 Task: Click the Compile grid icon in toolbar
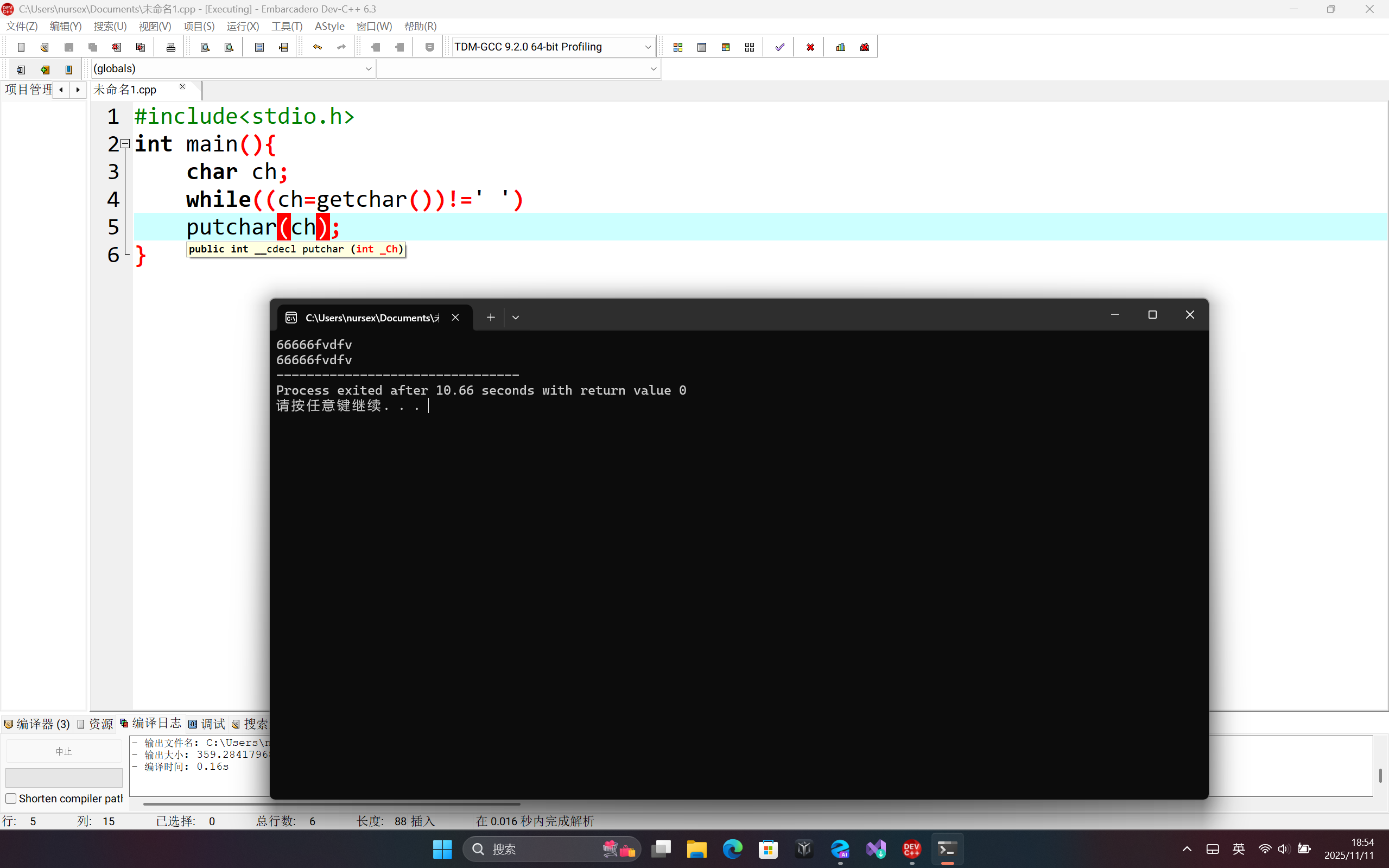click(678, 47)
